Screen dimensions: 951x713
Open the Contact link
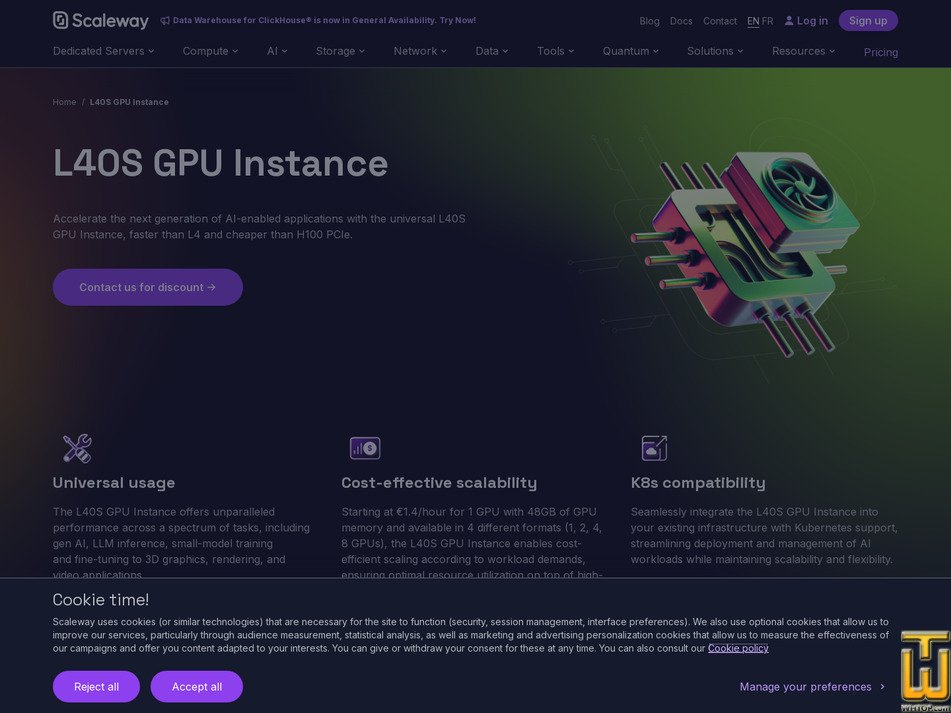tap(720, 21)
